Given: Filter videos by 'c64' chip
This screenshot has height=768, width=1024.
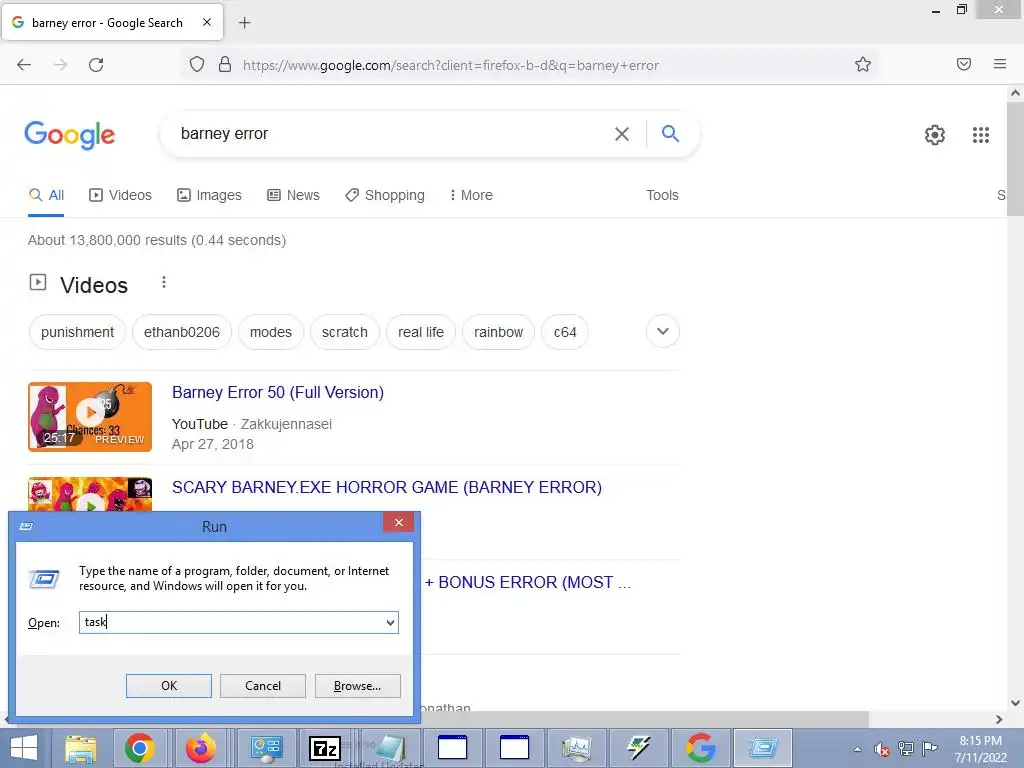Looking at the screenshot, I should [x=565, y=332].
